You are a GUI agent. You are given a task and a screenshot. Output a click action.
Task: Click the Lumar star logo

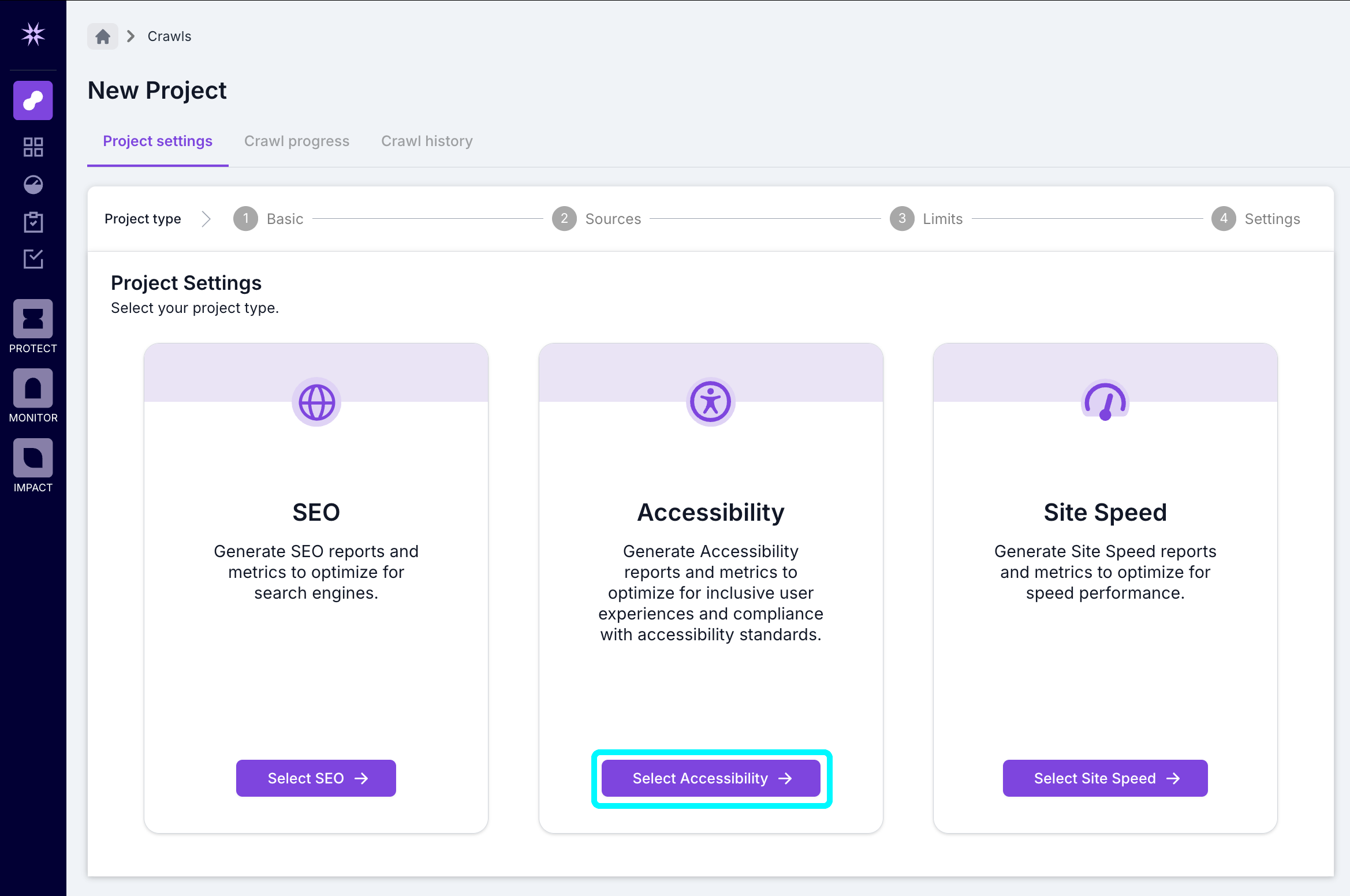pyautogui.click(x=33, y=35)
